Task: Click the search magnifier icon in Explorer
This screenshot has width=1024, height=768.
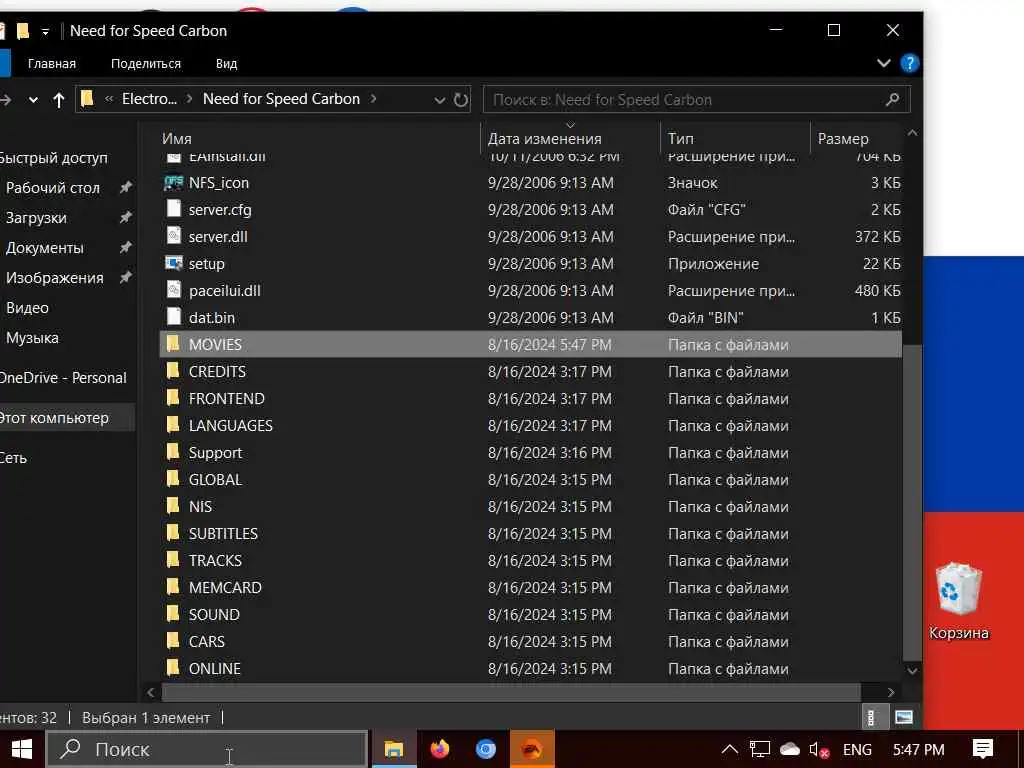Action: point(892,99)
